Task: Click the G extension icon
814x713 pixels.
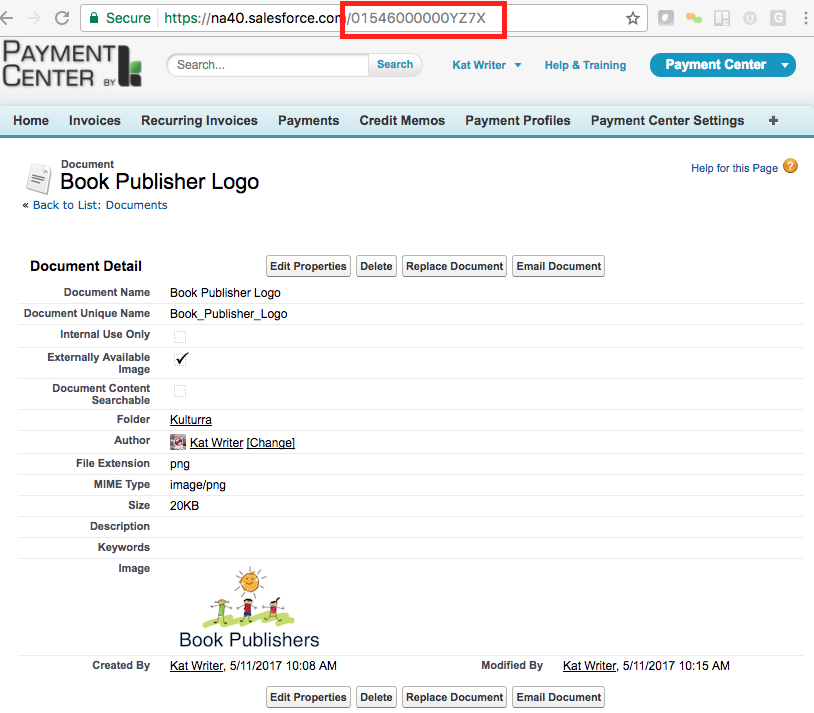Action: point(778,19)
